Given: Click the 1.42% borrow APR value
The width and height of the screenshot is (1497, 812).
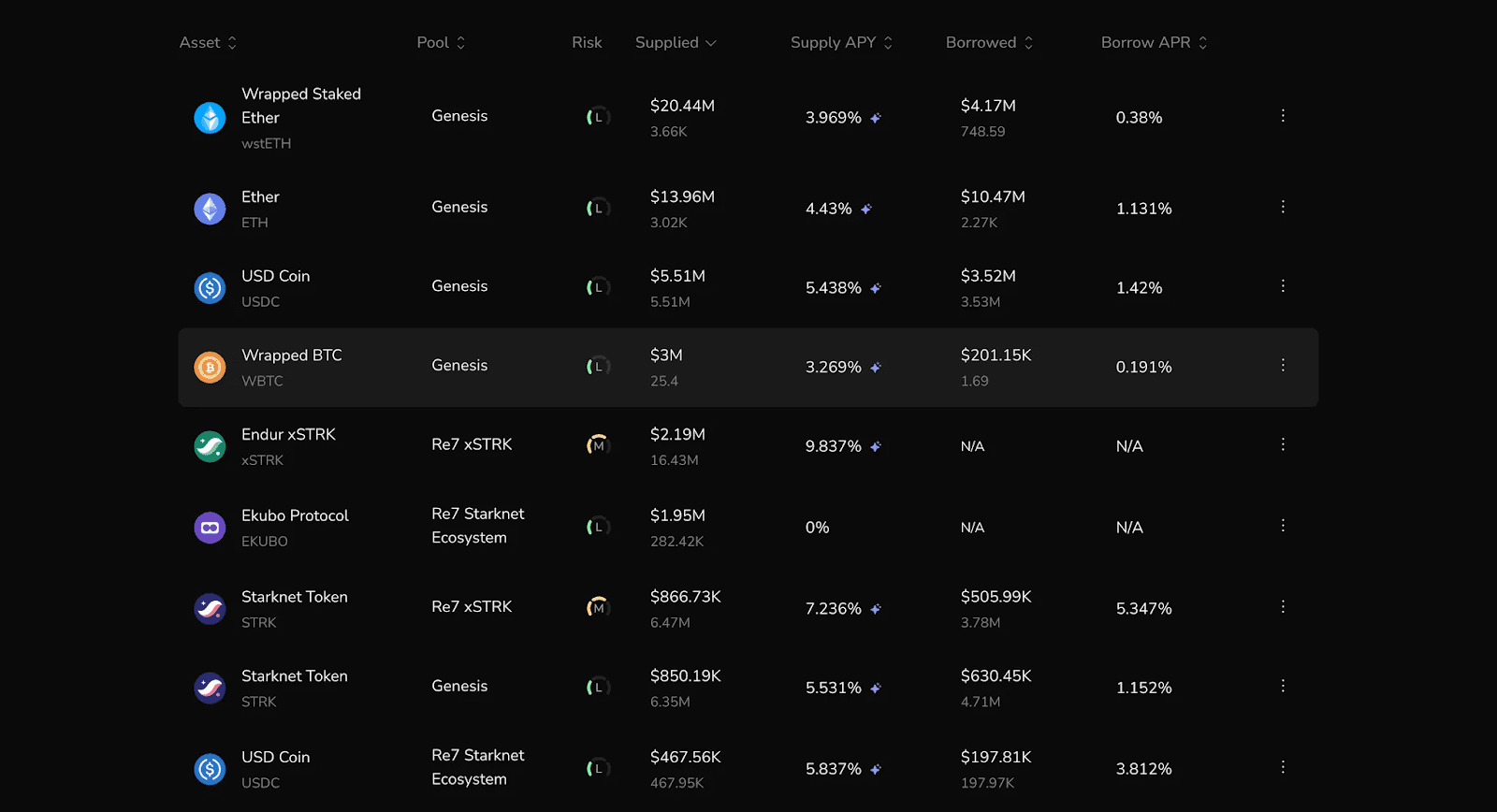Looking at the screenshot, I should (x=1139, y=288).
